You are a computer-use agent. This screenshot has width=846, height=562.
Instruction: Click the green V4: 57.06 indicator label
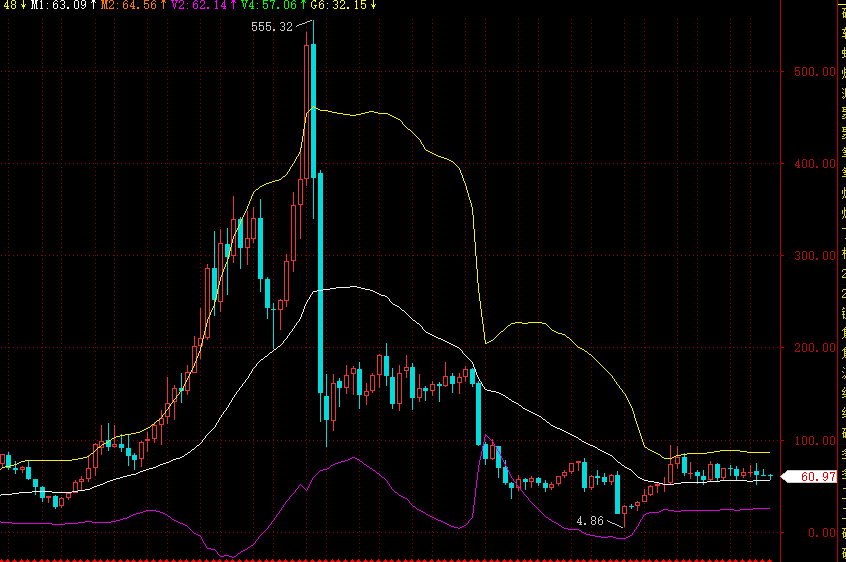click(268, 5)
